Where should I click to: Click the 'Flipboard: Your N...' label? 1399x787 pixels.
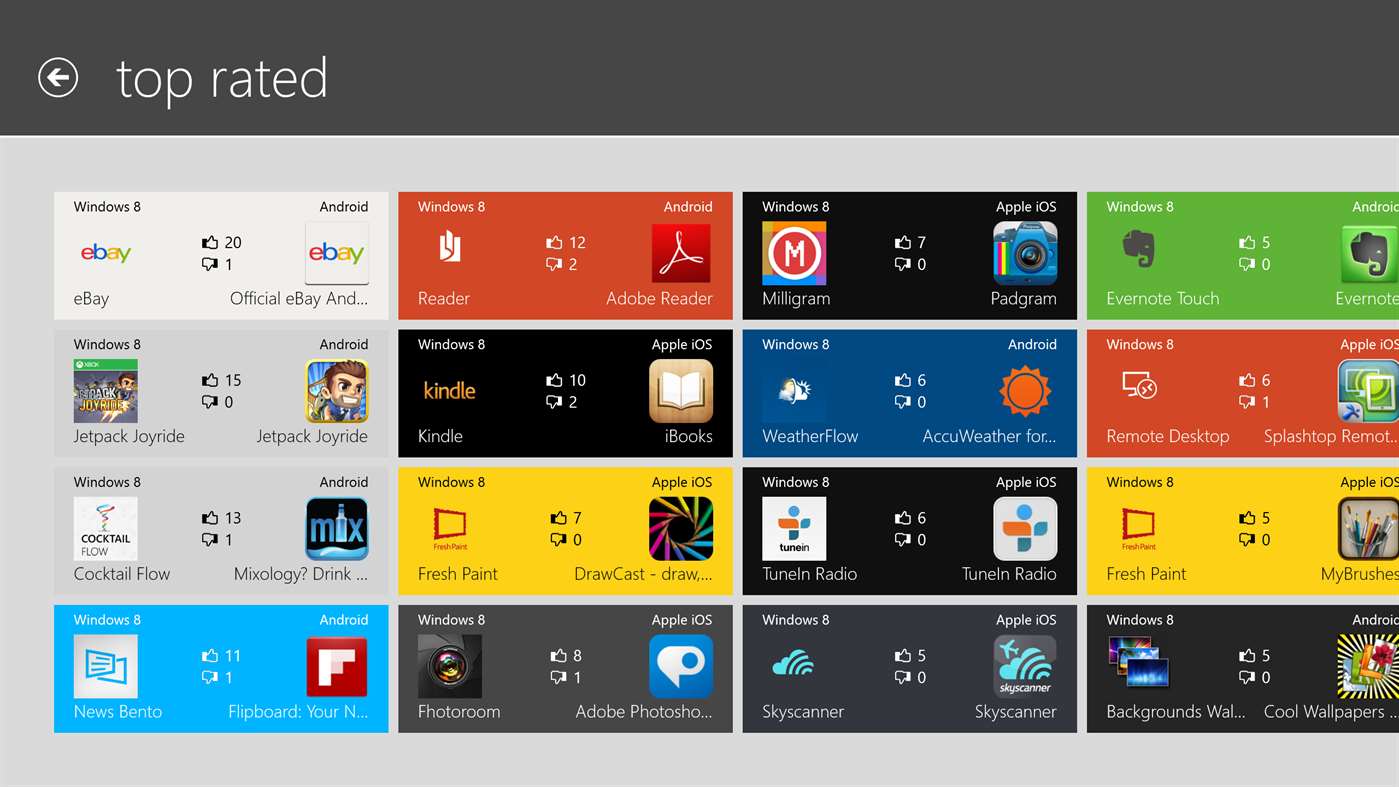[298, 712]
